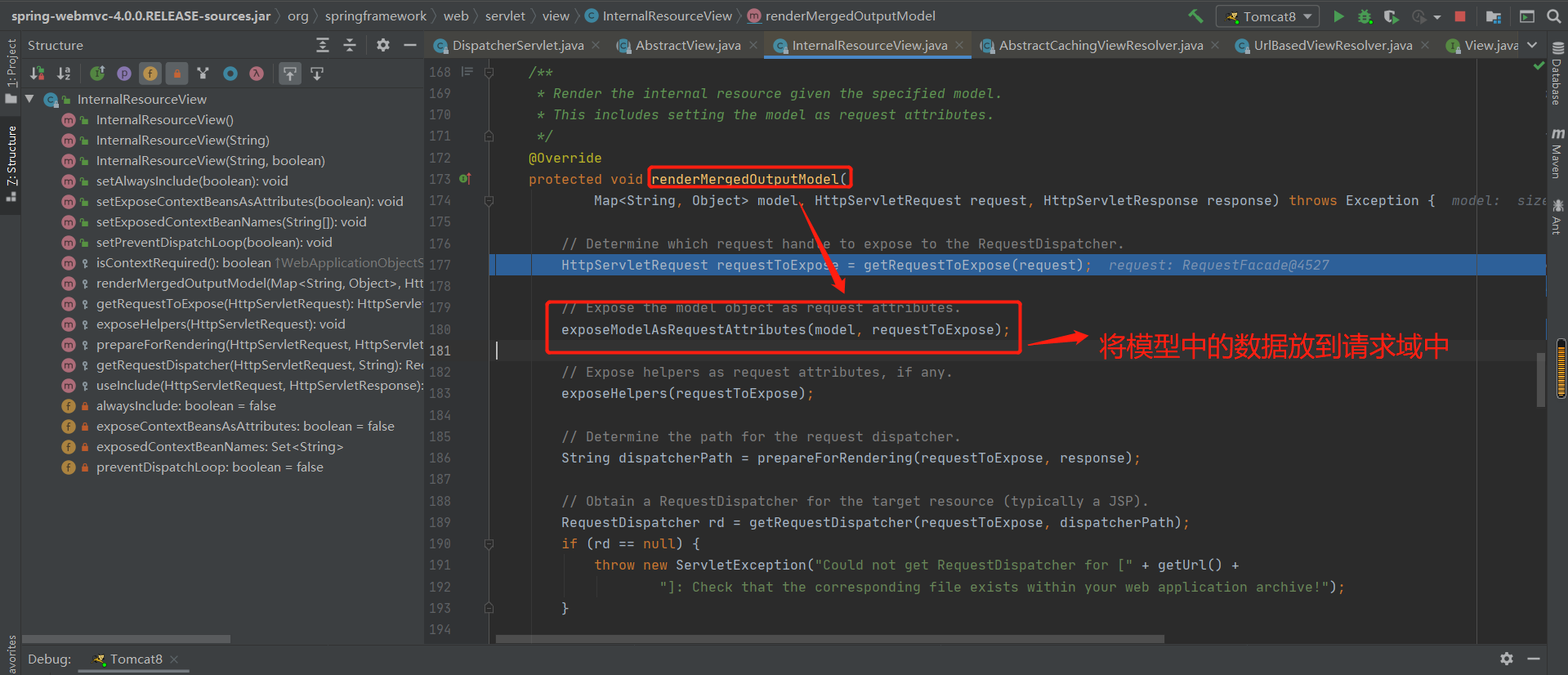Viewport: 1568px width, 675px height.
Task: Open the run-with-profiler dropdown arrow
Action: click(1437, 16)
